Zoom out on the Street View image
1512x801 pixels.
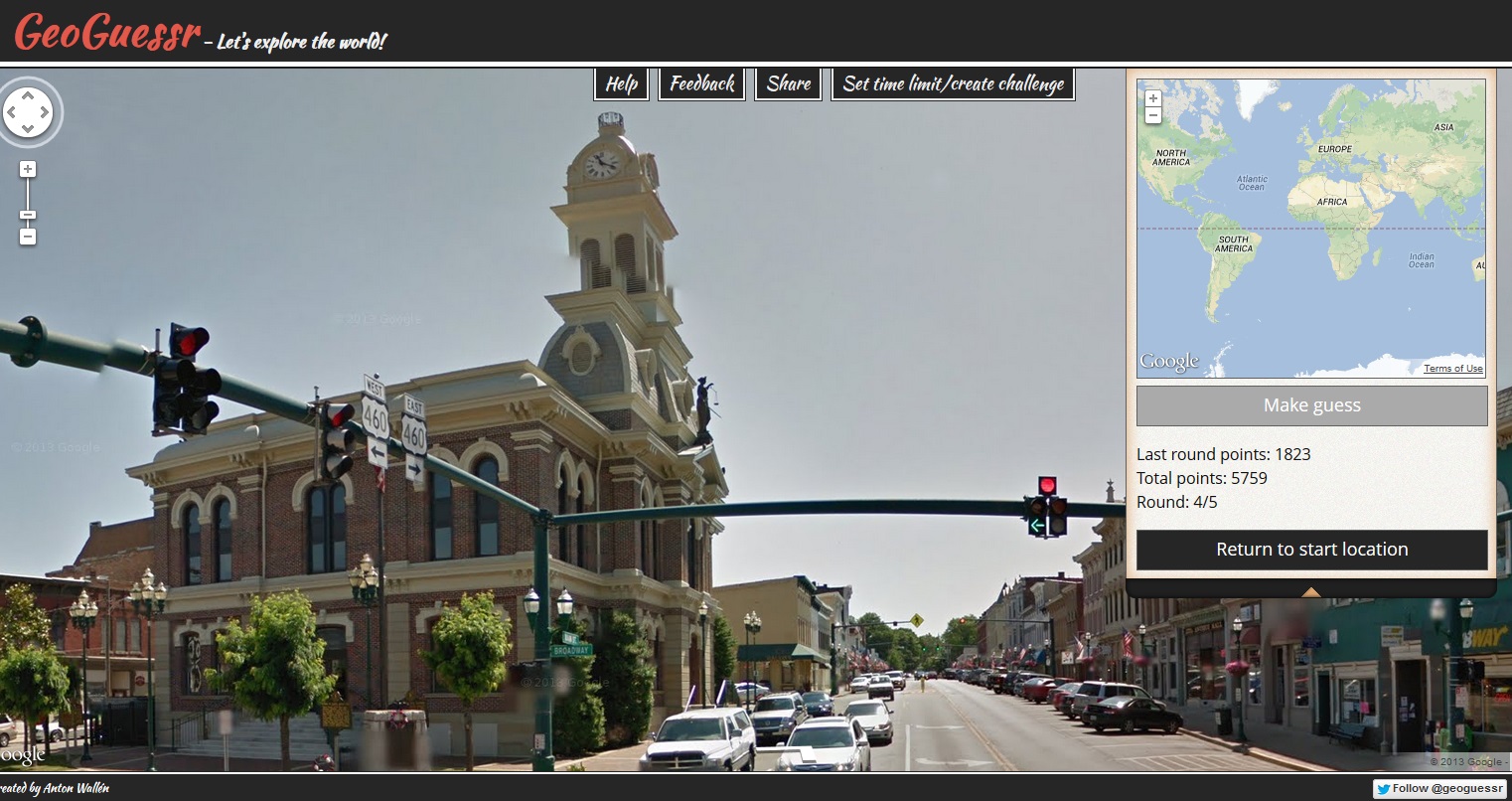(x=28, y=237)
